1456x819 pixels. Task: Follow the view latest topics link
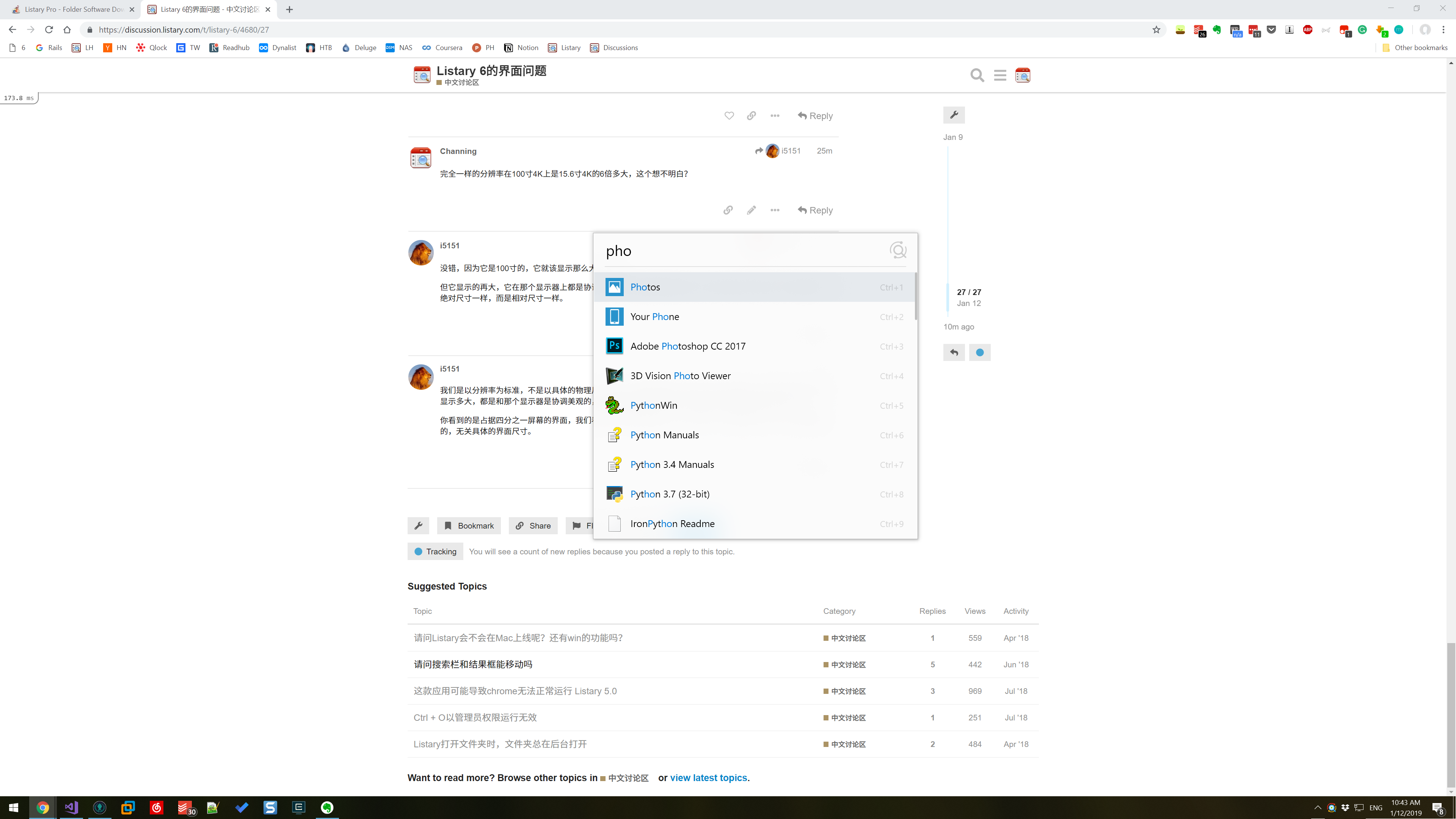pyautogui.click(x=708, y=778)
